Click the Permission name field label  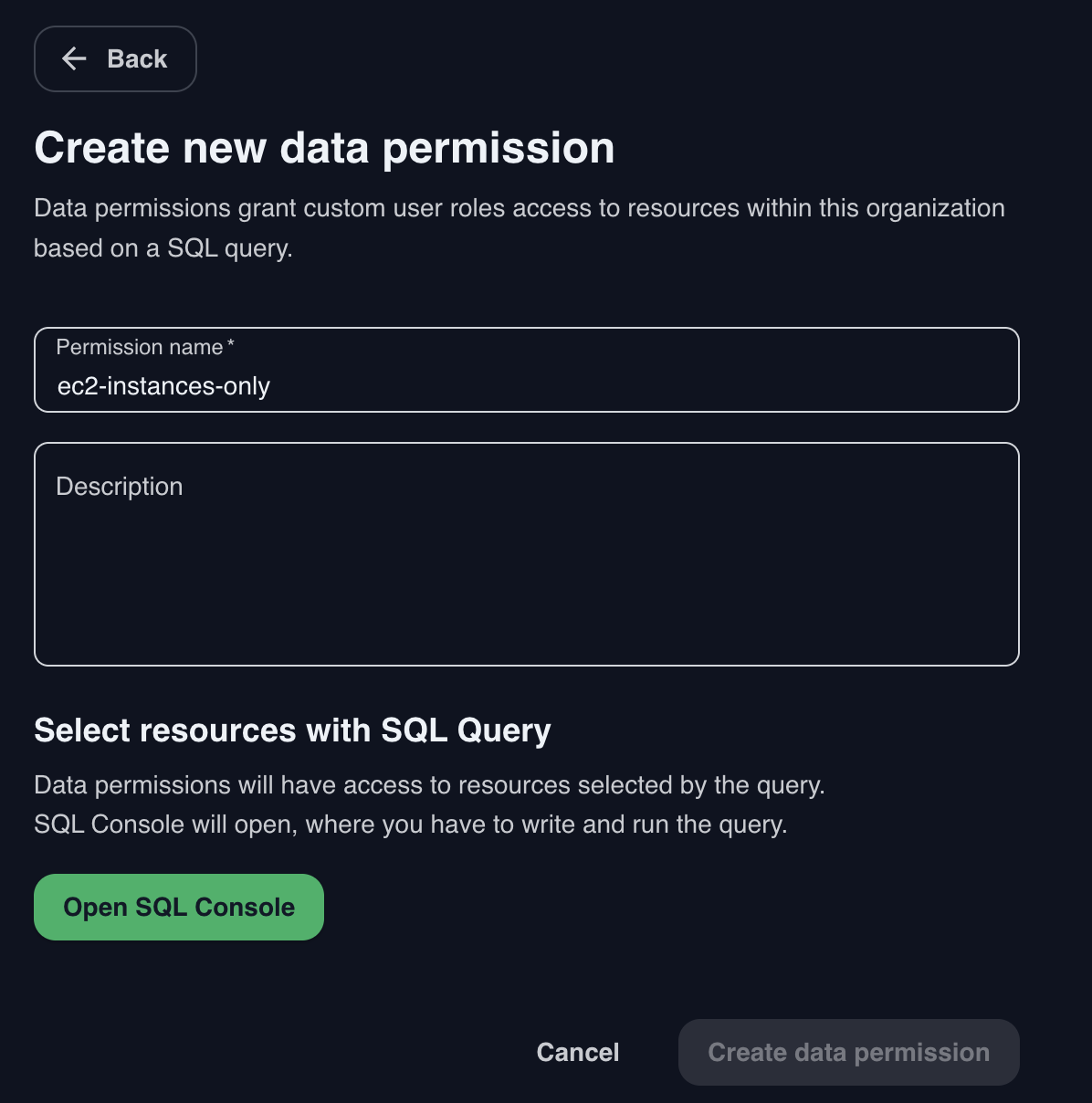point(139,347)
